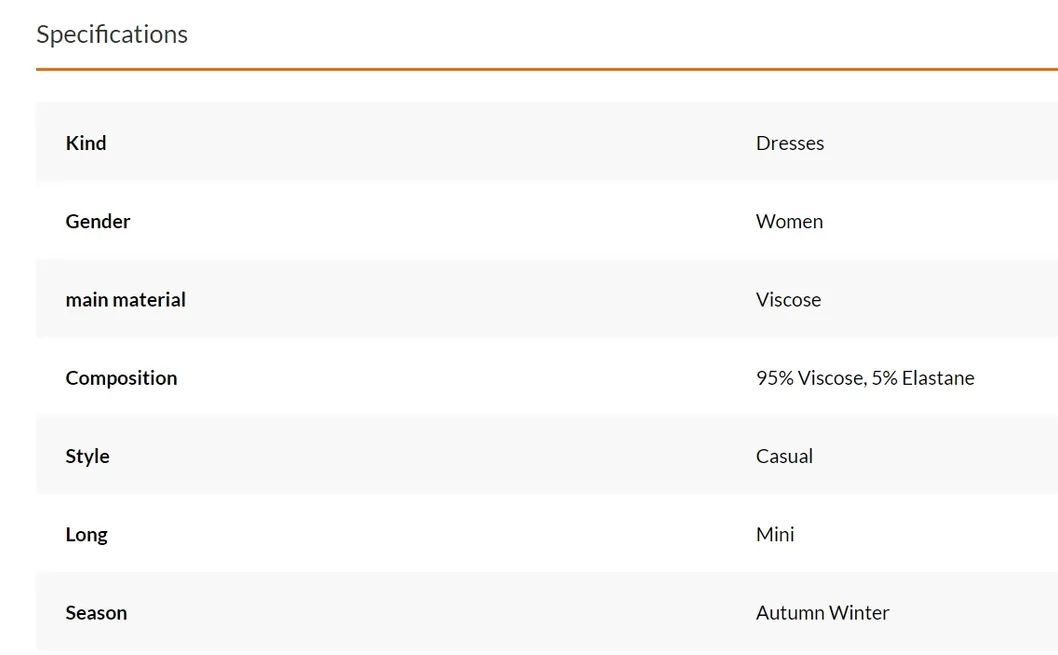The image size is (1058, 655).
Task: Select the Gender label
Action: [98, 221]
